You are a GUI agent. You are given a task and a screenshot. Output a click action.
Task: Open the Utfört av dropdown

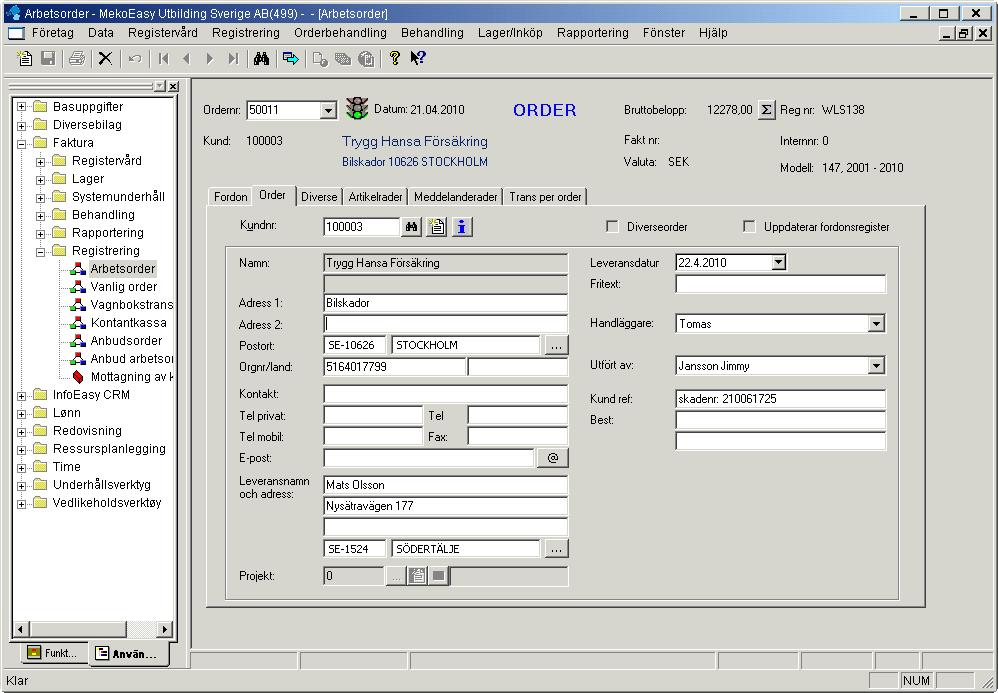[x=876, y=366]
